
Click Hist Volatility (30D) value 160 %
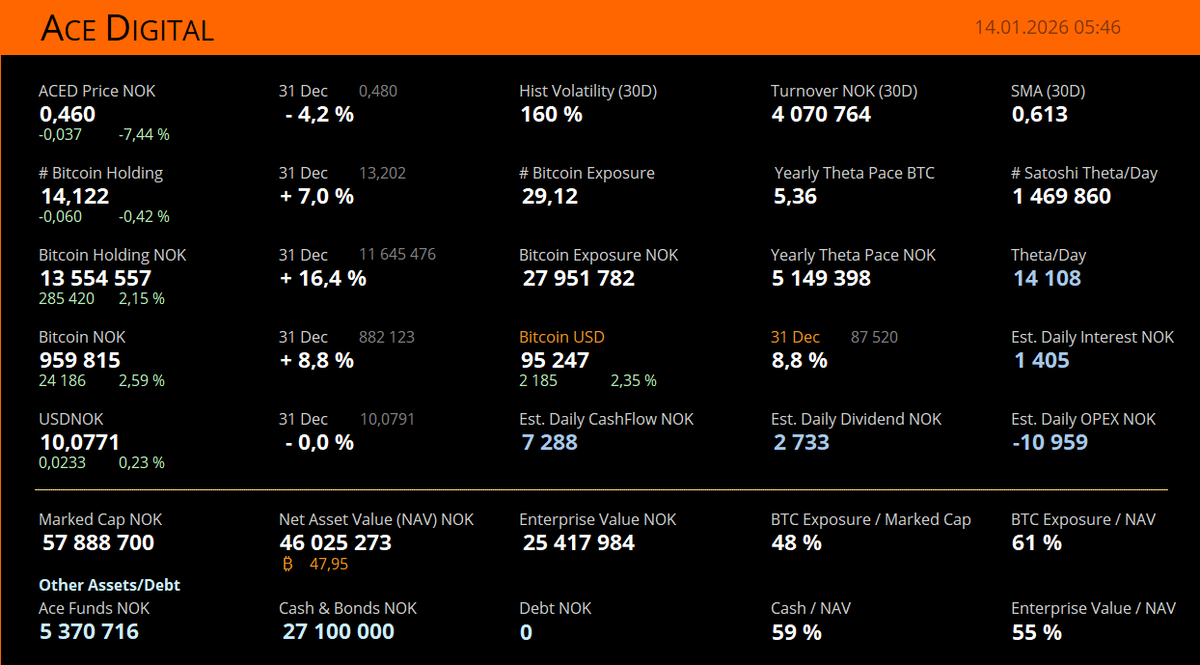click(x=551, y=114)
